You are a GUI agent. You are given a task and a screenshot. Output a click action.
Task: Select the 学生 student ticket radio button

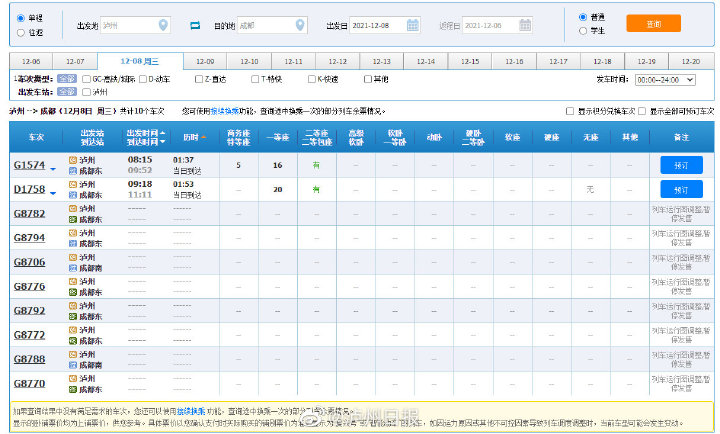coord(584,31)
